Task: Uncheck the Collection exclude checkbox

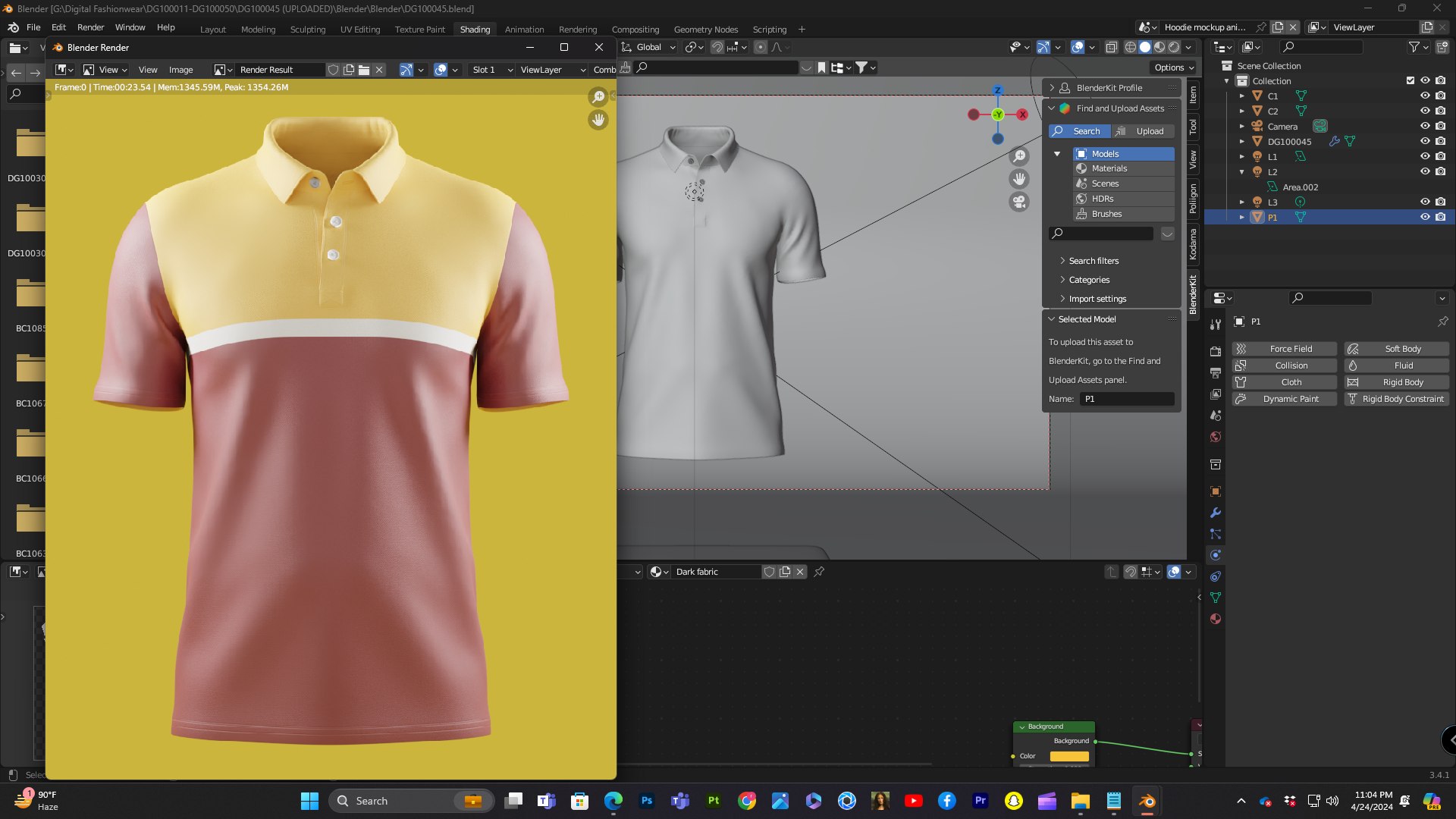Action: coord(1410,80)
